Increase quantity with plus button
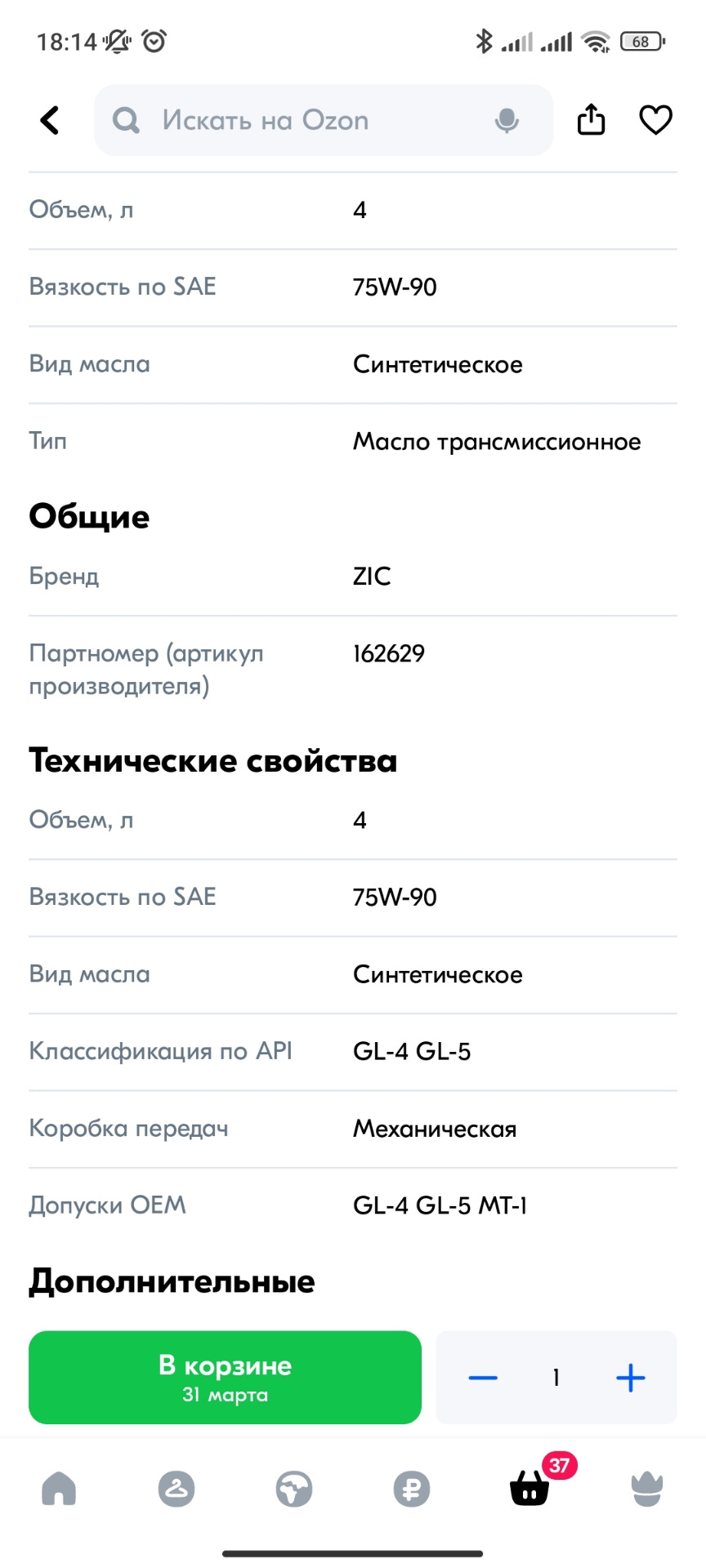Screen dimensions: 706x1568 [x=630, y=1379]
